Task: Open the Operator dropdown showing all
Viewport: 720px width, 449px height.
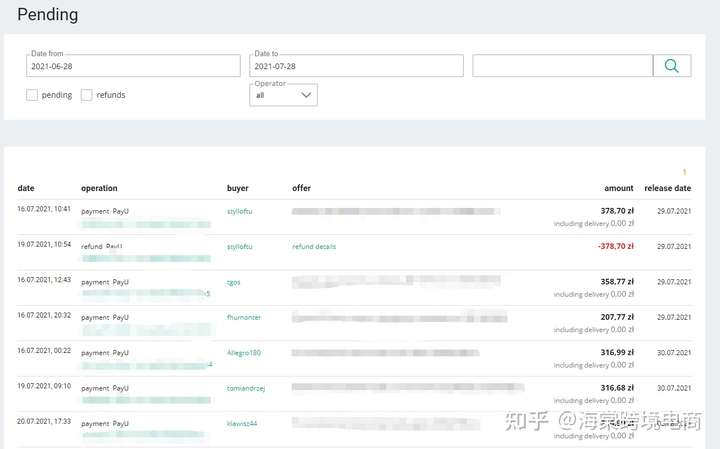Action: [x=283, y=95]
